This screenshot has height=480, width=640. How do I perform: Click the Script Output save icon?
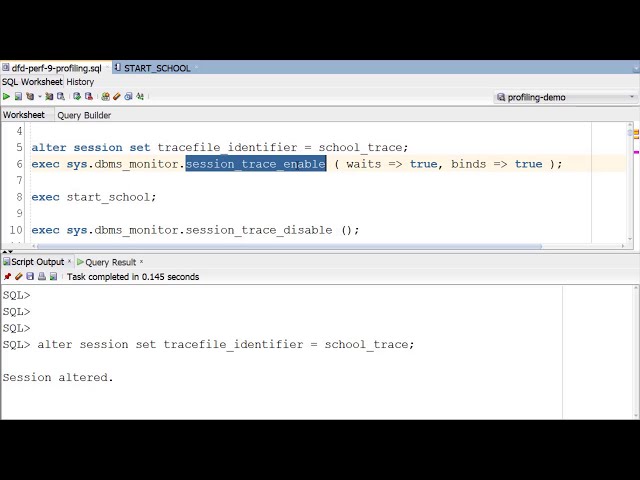point(30,277)
